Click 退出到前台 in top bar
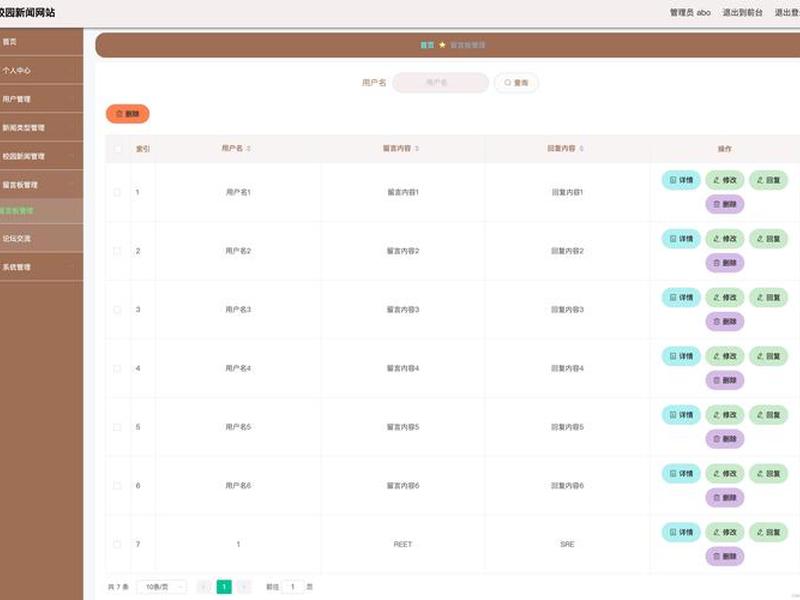 coord(742,13)
